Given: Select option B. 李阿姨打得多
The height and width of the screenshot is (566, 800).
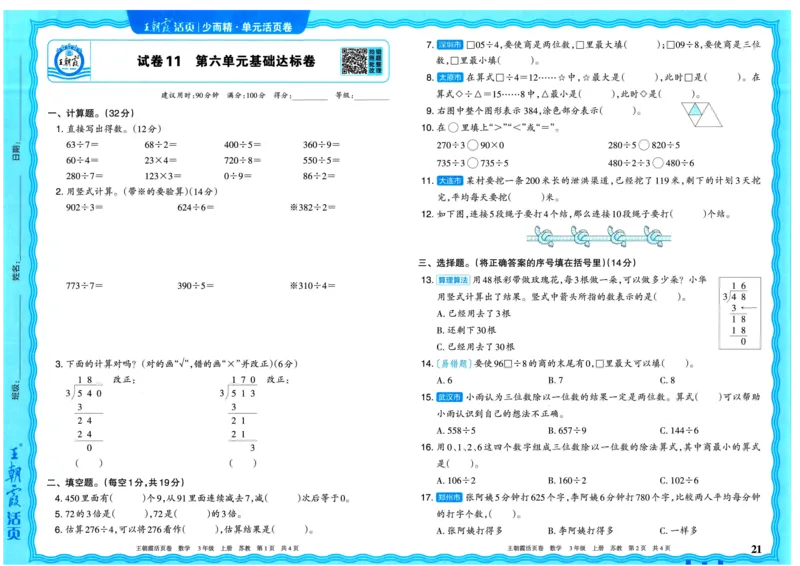Looking at the screenshot, I should click(x=581, y=531).
